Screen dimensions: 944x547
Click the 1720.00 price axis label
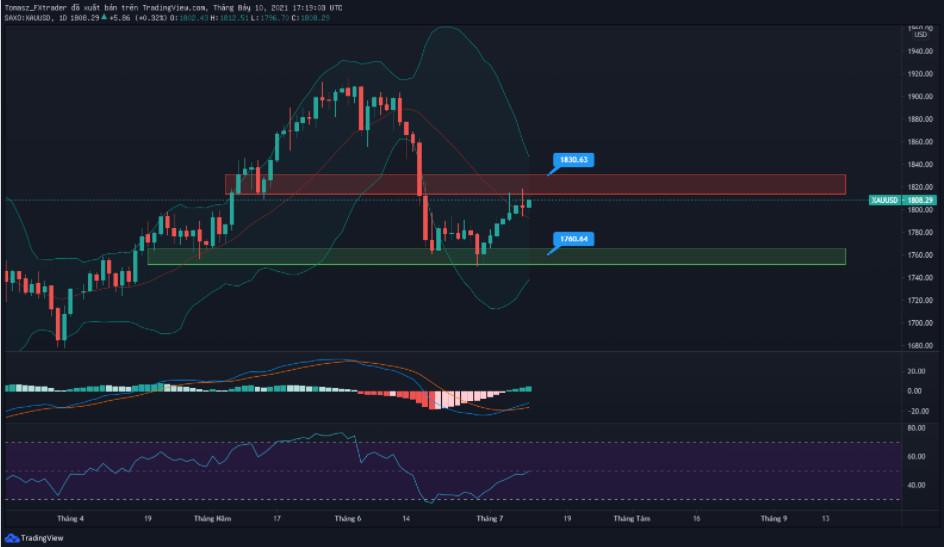coord(920,300)
